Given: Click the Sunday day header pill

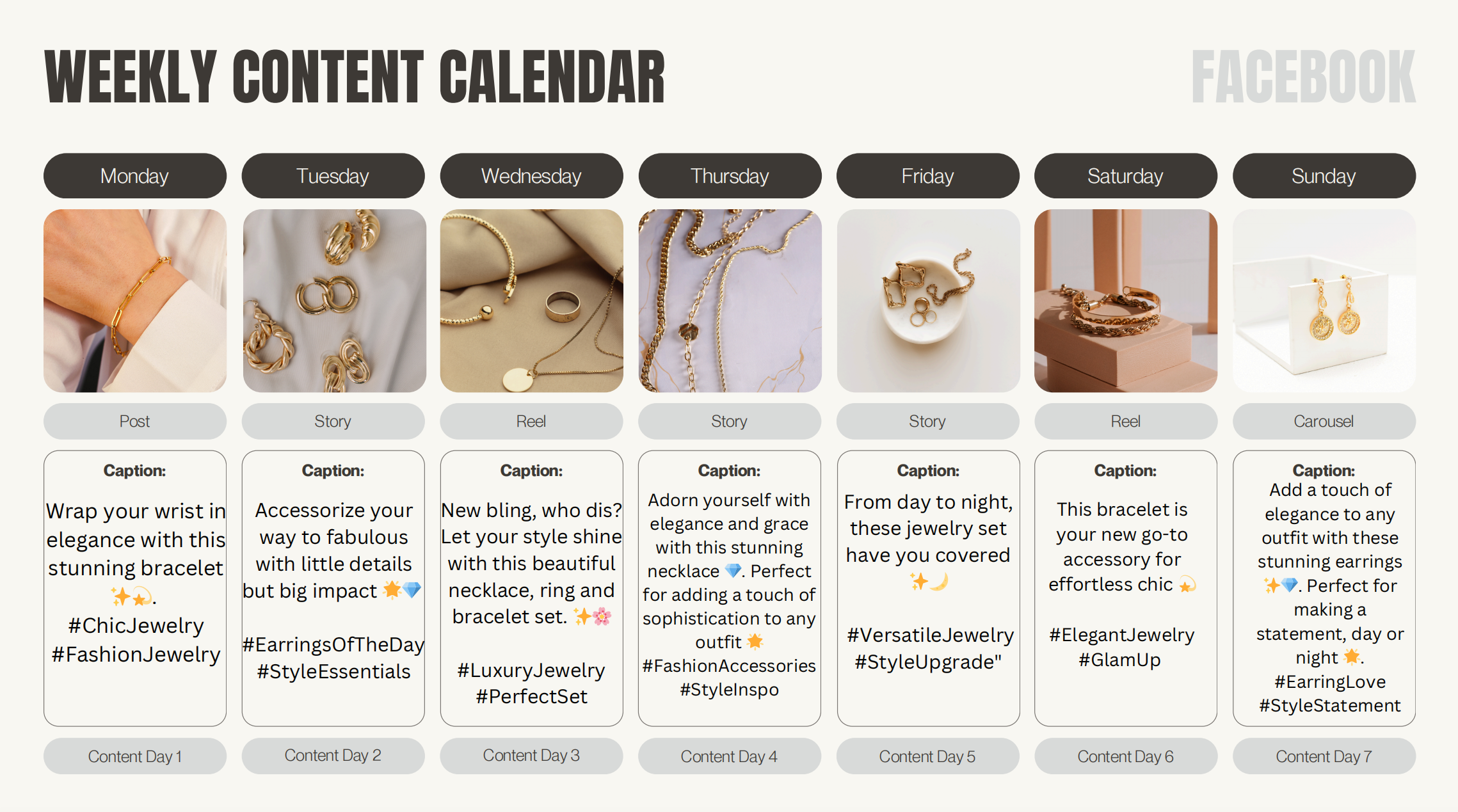Looking at the screenshot, I should point(1324,176).
